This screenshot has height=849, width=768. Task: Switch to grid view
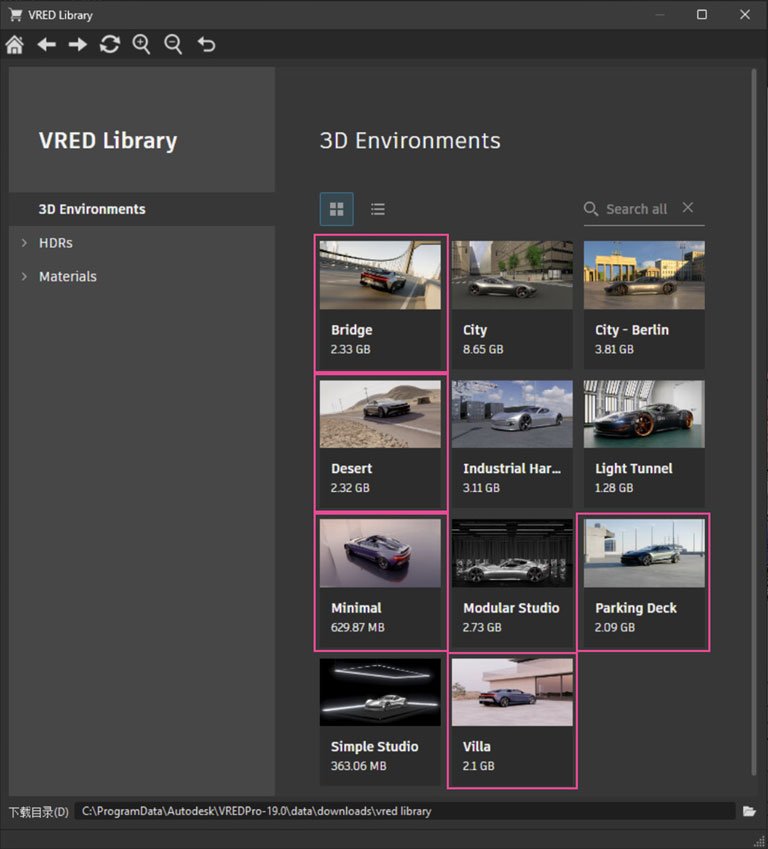(x=337, y=209)
